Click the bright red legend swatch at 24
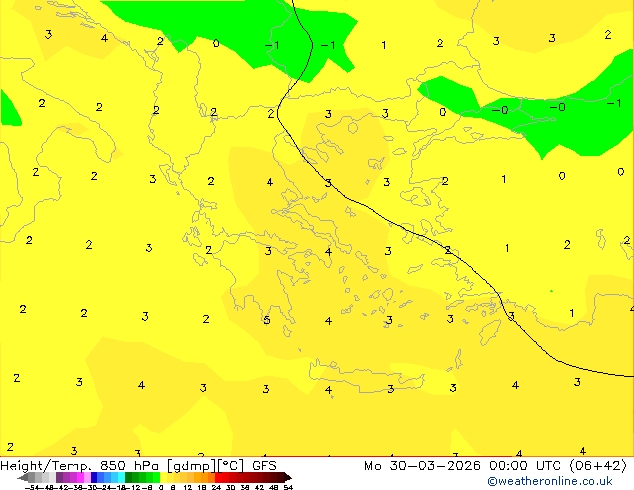634x490 pixels. tap(218, 477)
